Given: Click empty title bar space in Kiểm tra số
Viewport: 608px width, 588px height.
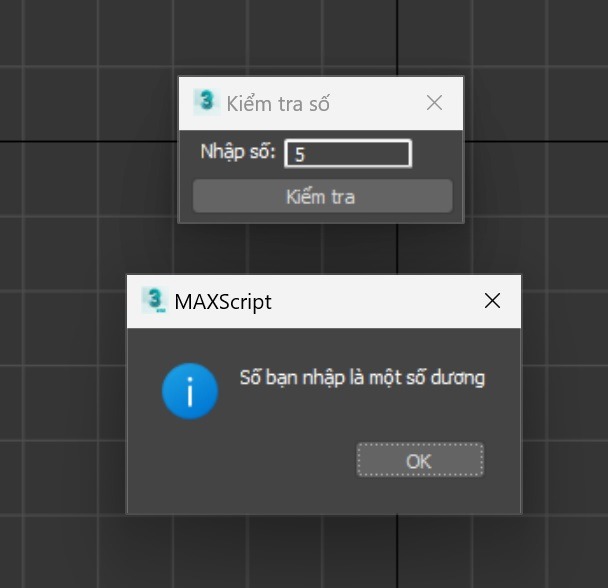Looking at the screenshot, I should 375,103.
